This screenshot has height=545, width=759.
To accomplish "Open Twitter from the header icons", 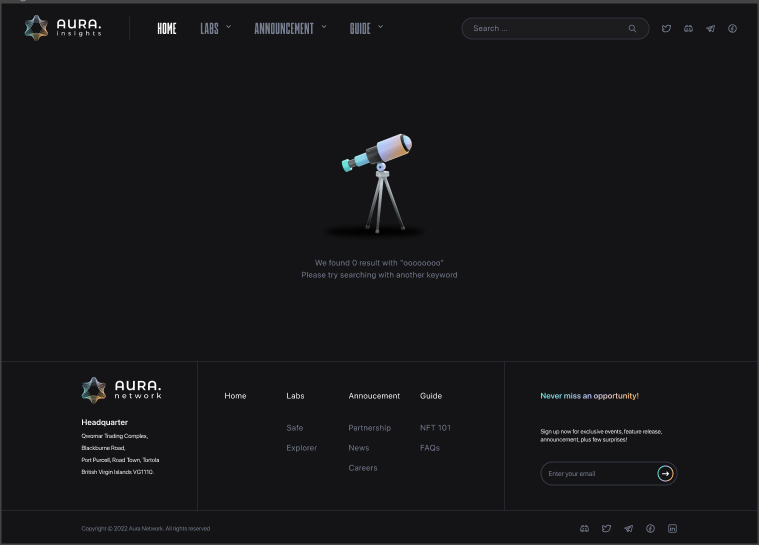I will tap(667, 29).
